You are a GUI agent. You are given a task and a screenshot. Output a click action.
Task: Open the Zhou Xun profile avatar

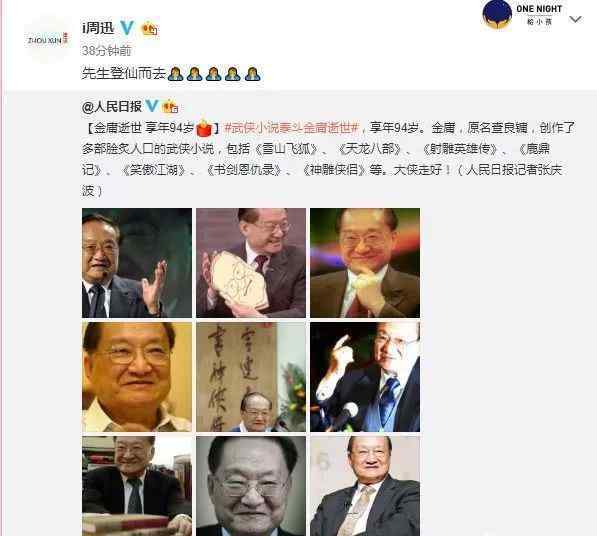tap(48, 39)
